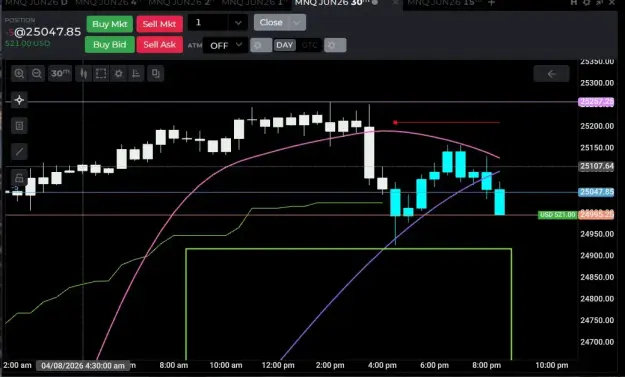Add a new chart tab with plus
This screenshot has width=625, height=377.
point(491,3)
